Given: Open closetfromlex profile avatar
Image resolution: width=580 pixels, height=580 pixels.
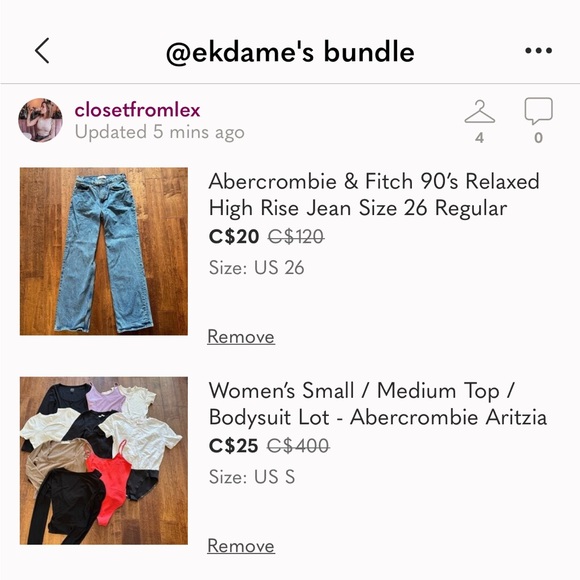Looking at the screenshot, I should click(x=40, y=120).
